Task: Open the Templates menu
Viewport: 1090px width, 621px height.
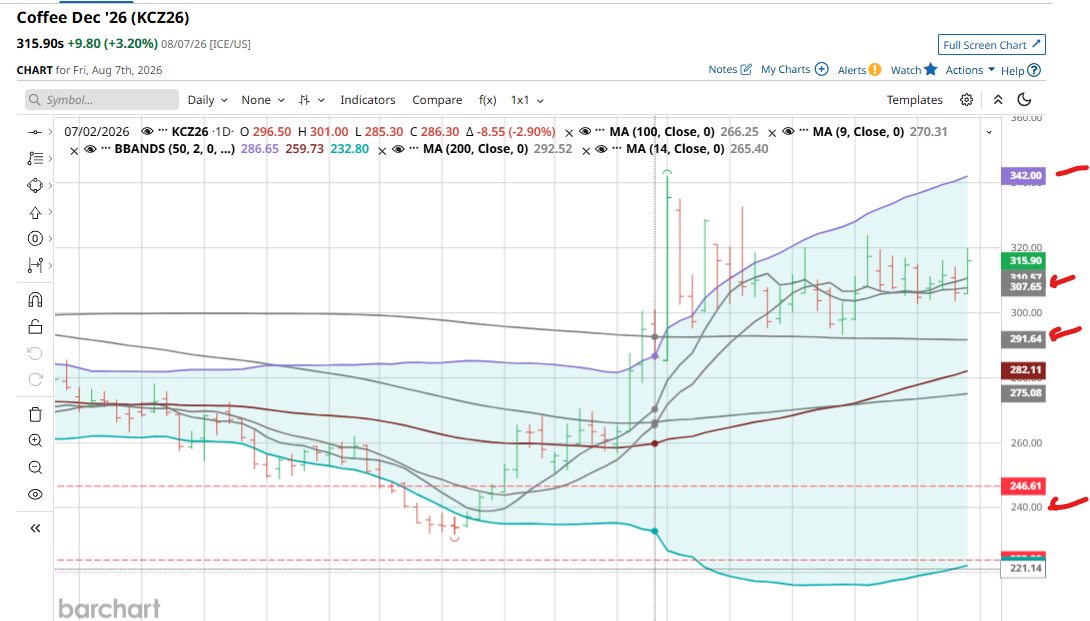Action: coord(915,99)
